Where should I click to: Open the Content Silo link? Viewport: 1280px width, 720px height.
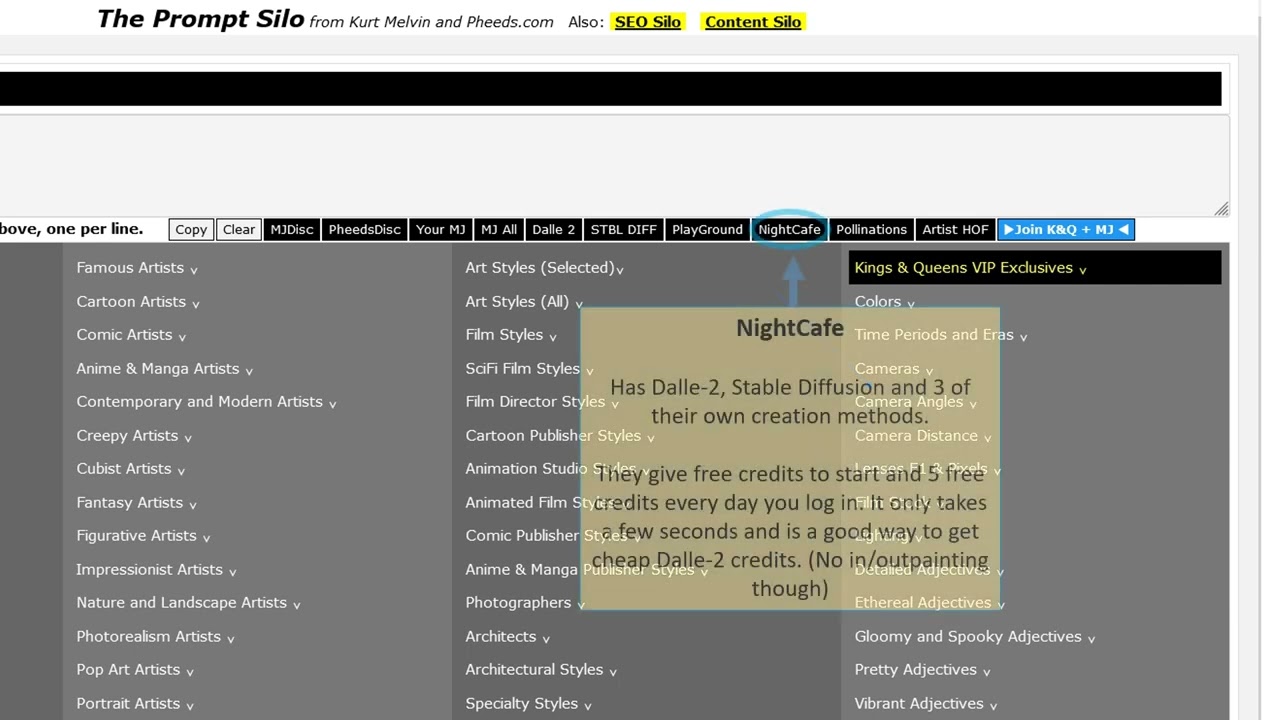[753, 22]
